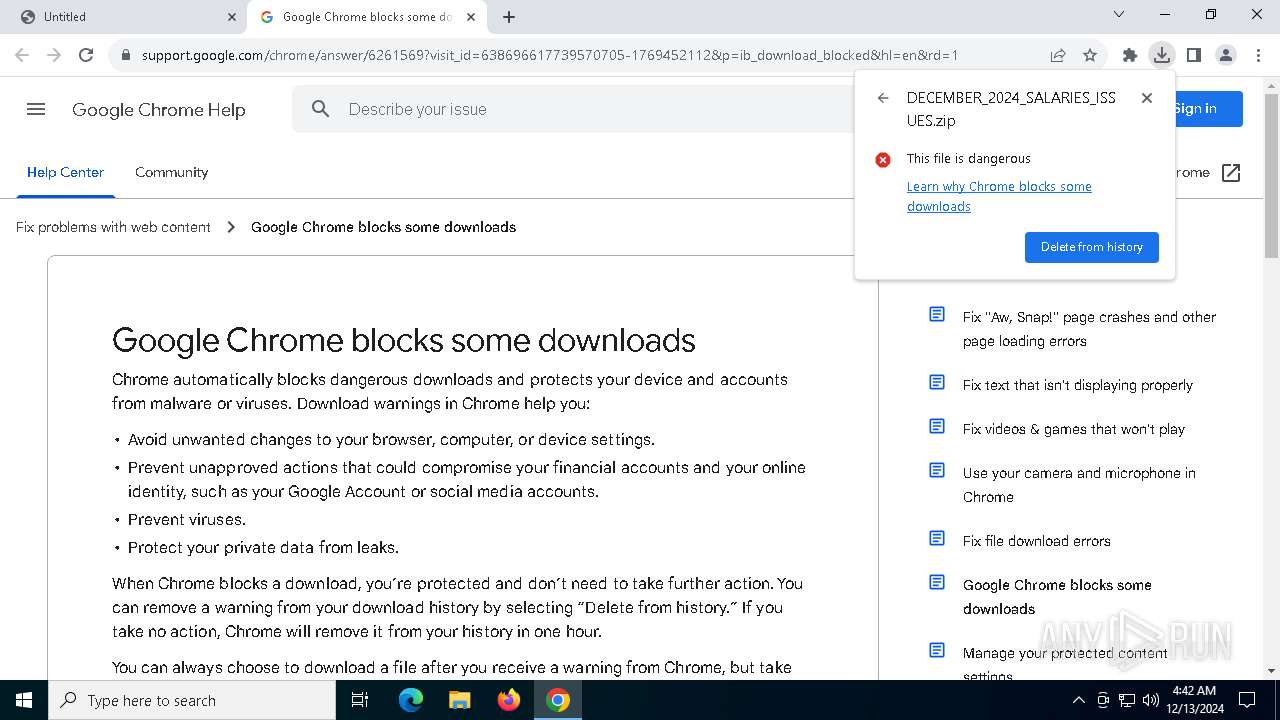This screenshot has height=720, width=1280.
Task: Open the Windows Start menu
Action: coord(23,700)
